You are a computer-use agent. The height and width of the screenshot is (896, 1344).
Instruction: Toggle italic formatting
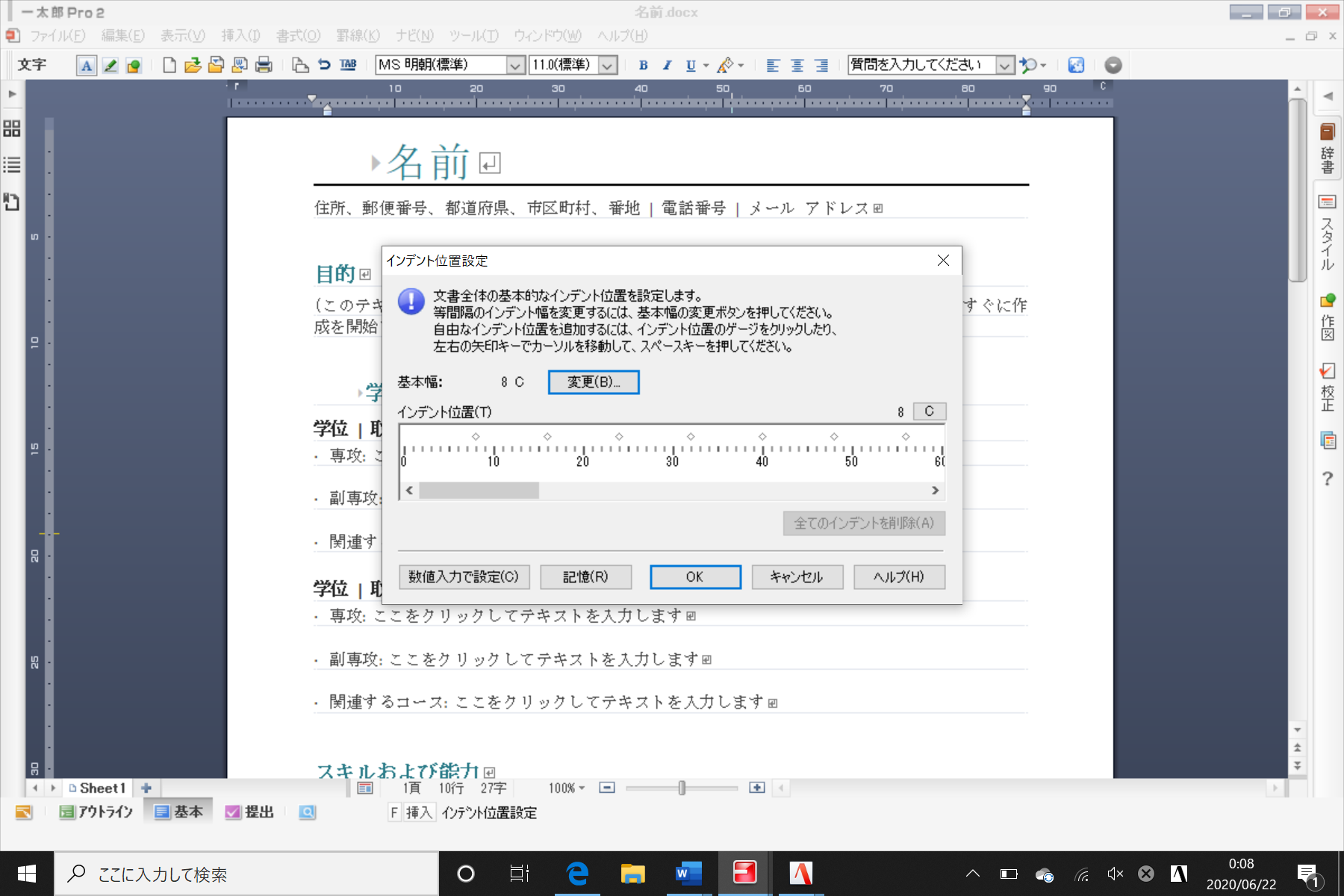coord(667,65)
